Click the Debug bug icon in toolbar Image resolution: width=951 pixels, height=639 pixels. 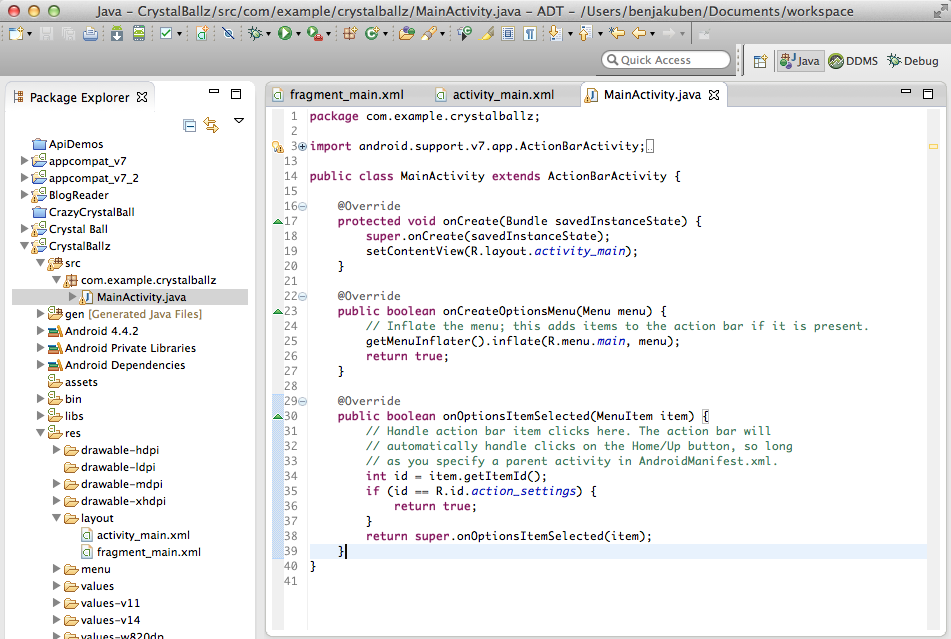256,34
